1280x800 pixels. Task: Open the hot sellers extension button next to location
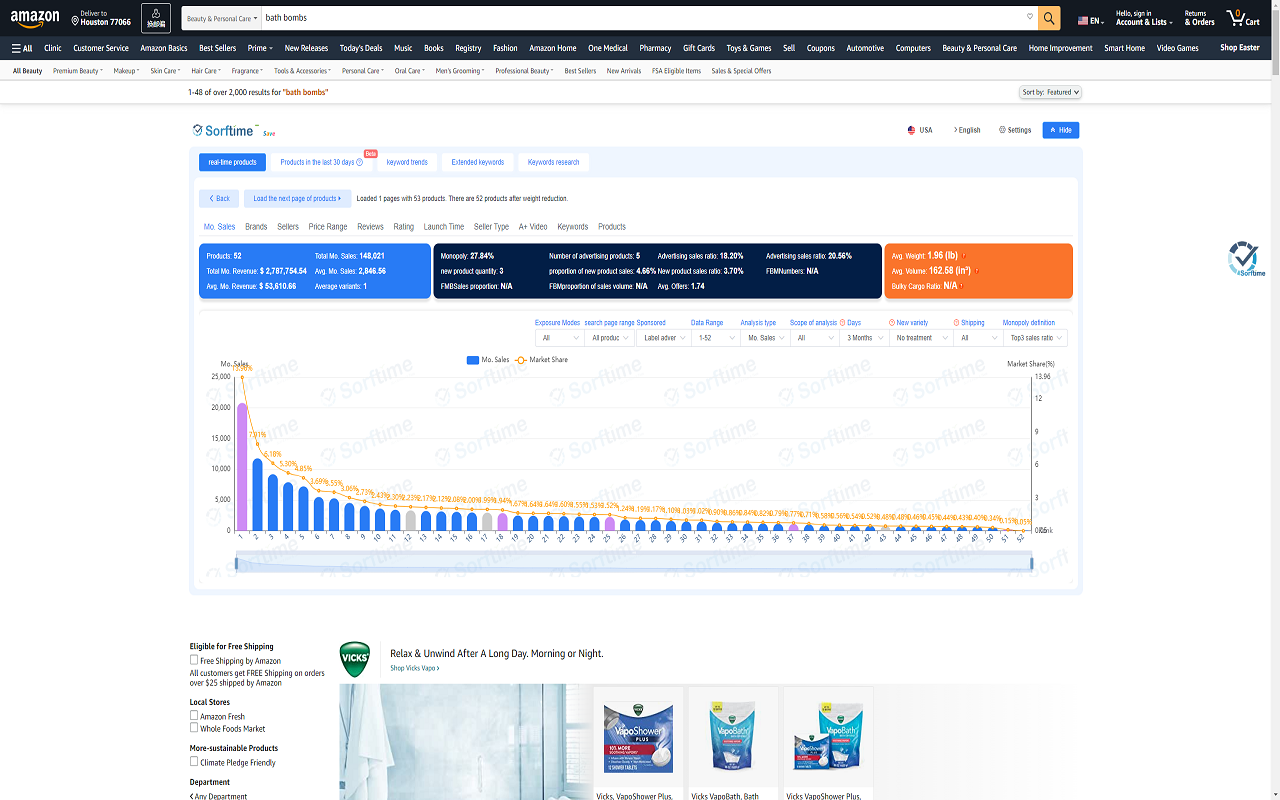[155, 18]
